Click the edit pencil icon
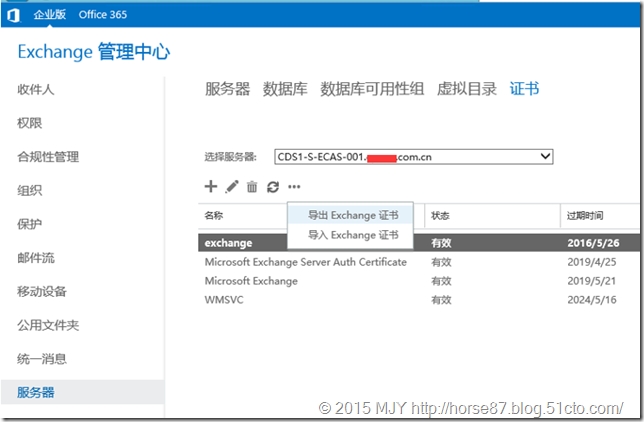This screenshot has height=422, width=644. point(232,187)
